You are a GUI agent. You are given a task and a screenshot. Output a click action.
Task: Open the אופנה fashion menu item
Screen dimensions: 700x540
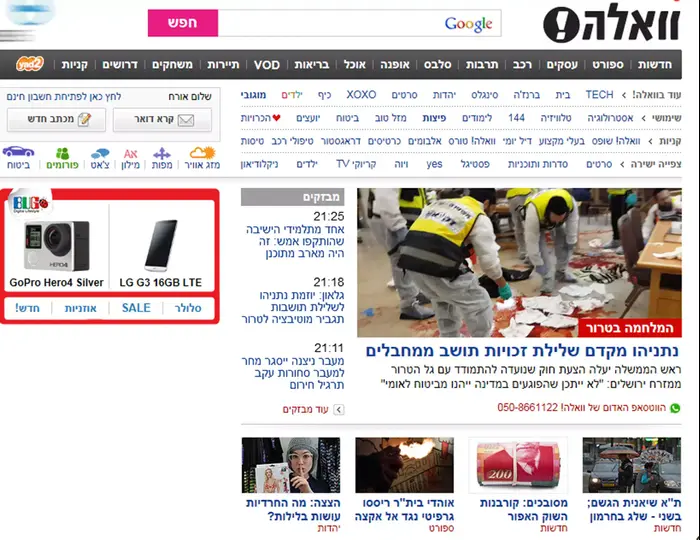click(395, 65)
